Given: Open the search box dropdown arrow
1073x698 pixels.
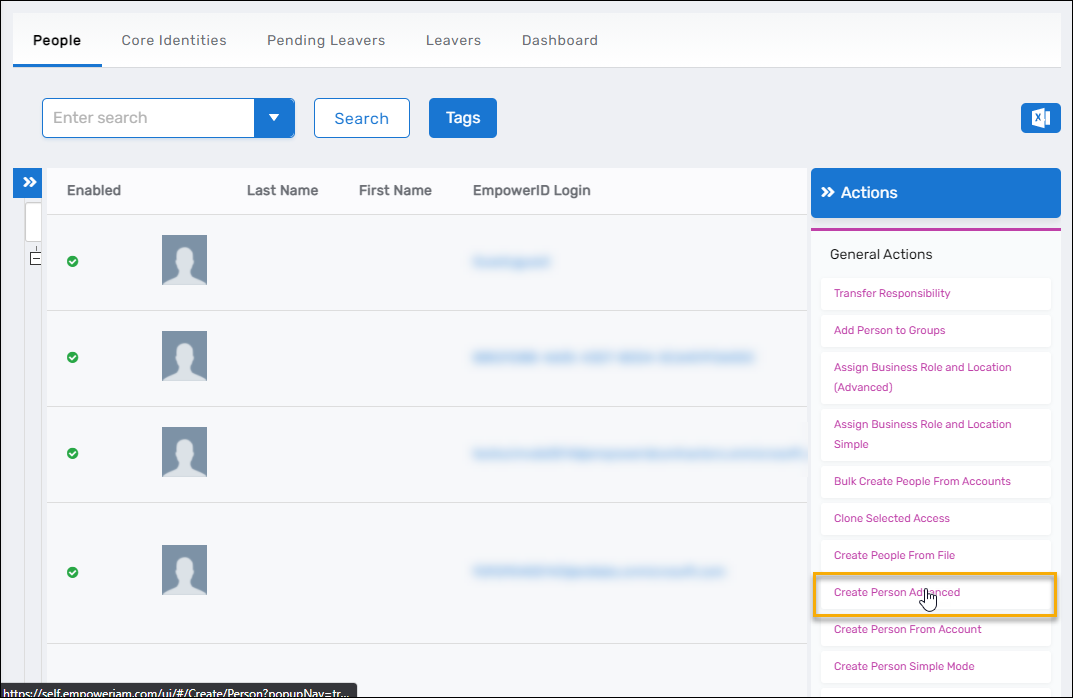Looking at the screenshot, I should pos(274,118).
